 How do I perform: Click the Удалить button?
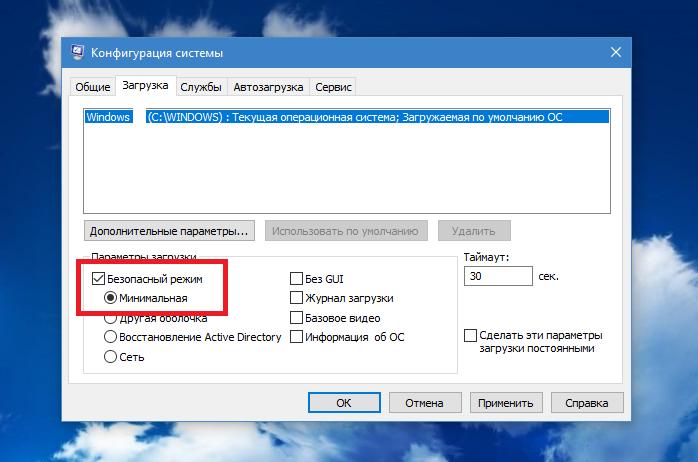[474, 231]
